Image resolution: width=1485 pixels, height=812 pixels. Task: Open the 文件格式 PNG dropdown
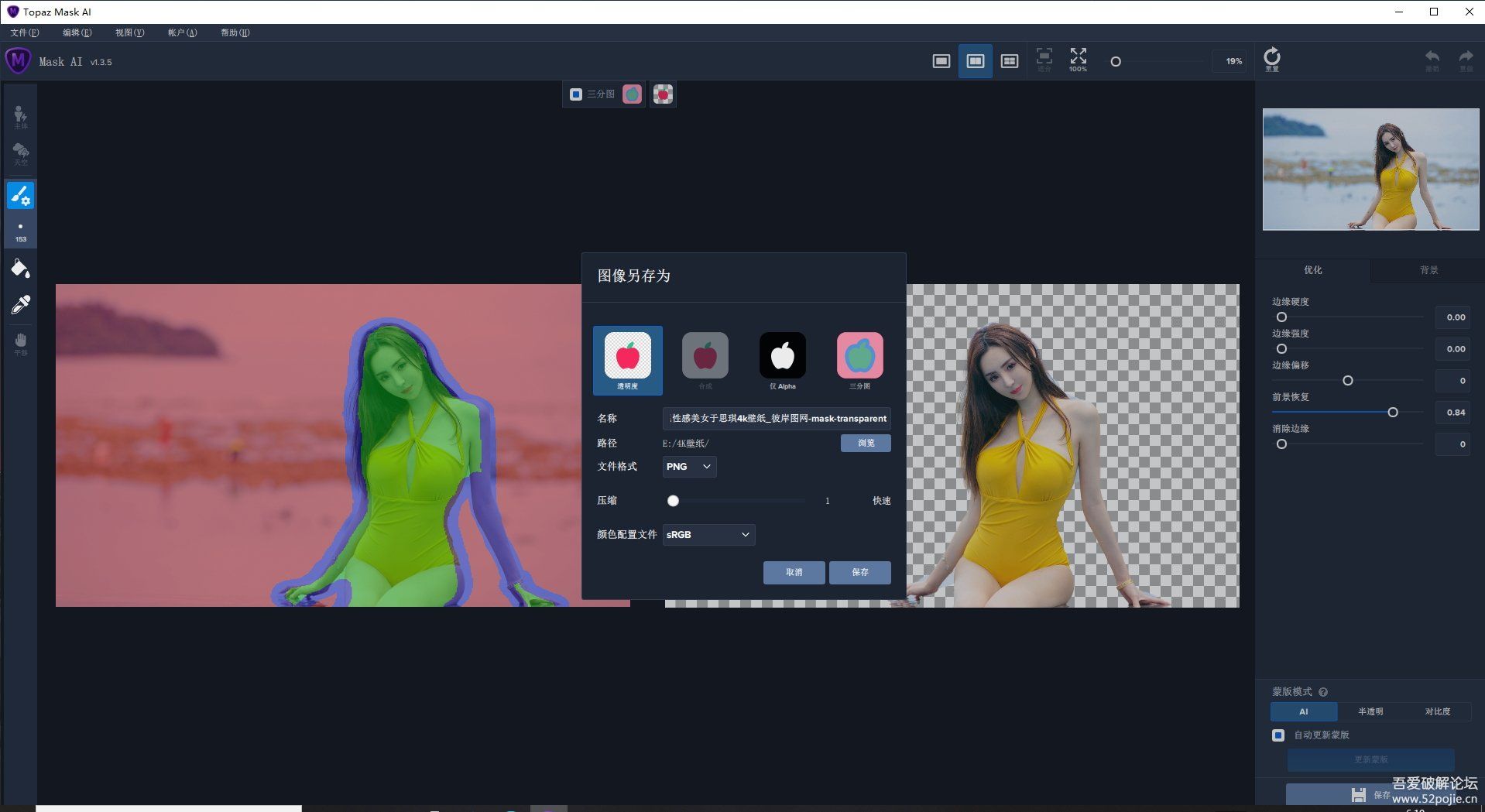[688, 466]
